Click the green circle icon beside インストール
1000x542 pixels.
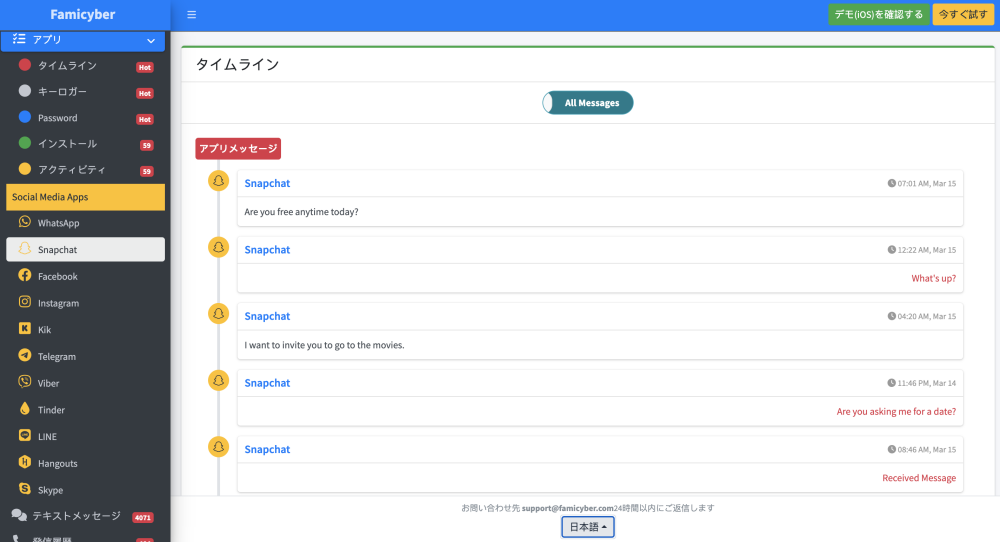click(25, 143)
